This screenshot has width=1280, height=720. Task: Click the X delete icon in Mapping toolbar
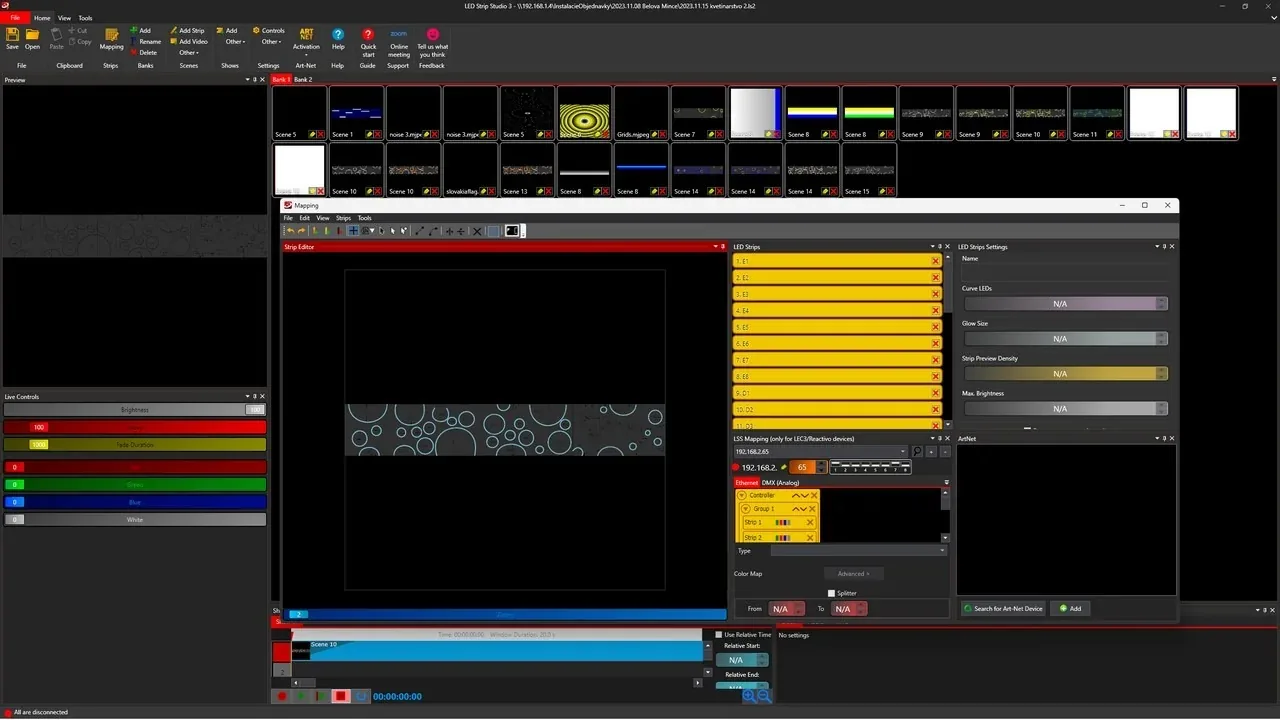tap(477, 231)
